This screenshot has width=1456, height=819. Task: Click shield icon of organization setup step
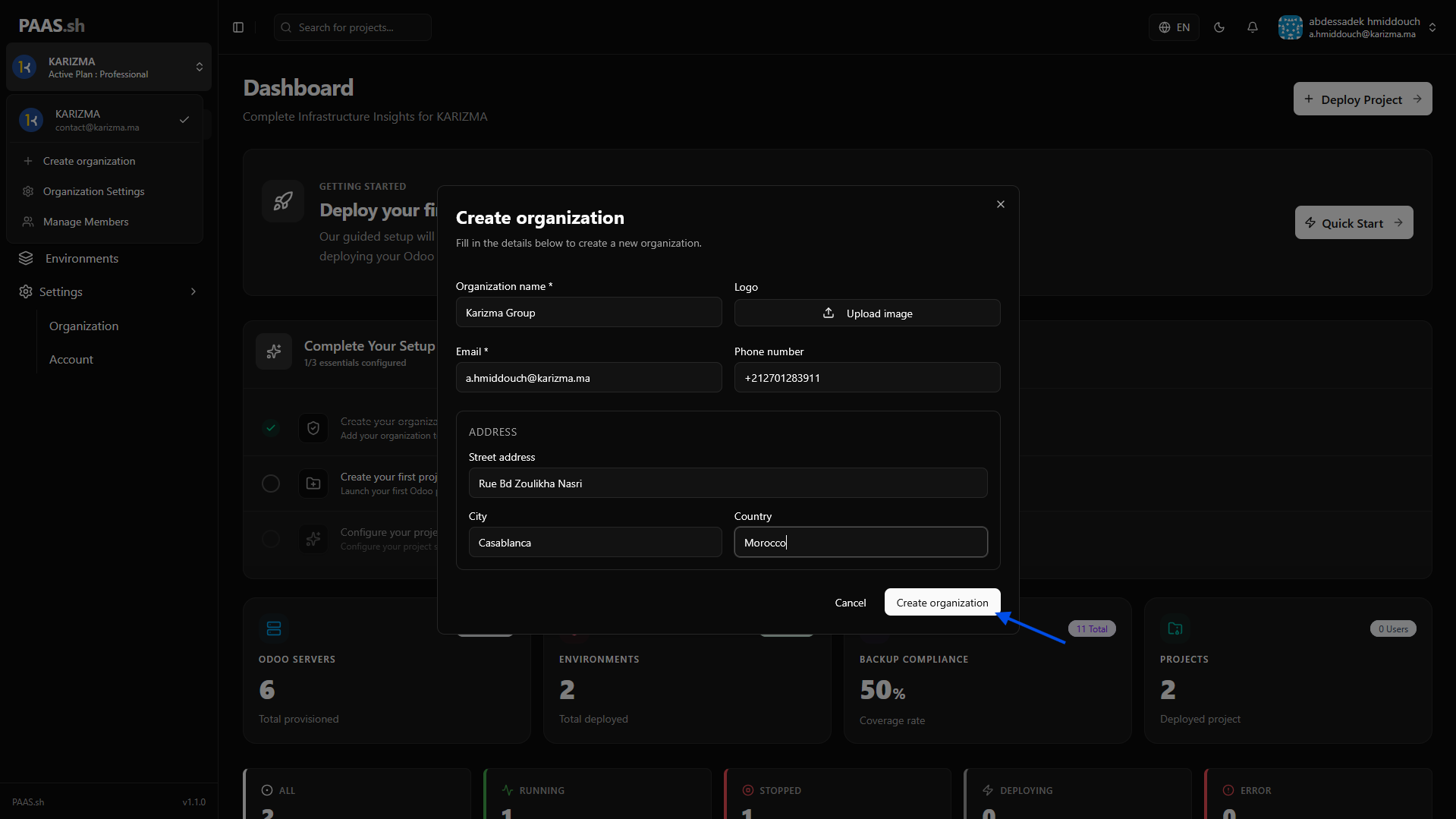coord(313,428)
